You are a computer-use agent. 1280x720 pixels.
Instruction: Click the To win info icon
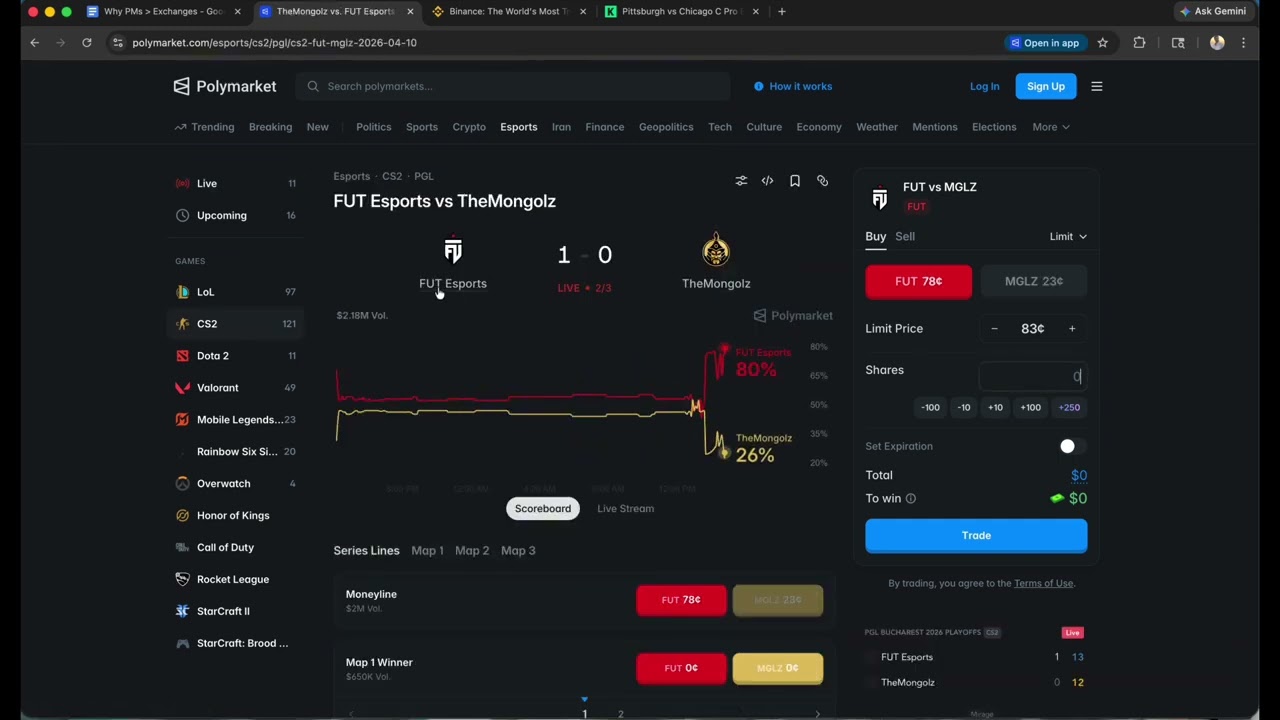coord(910,498)
